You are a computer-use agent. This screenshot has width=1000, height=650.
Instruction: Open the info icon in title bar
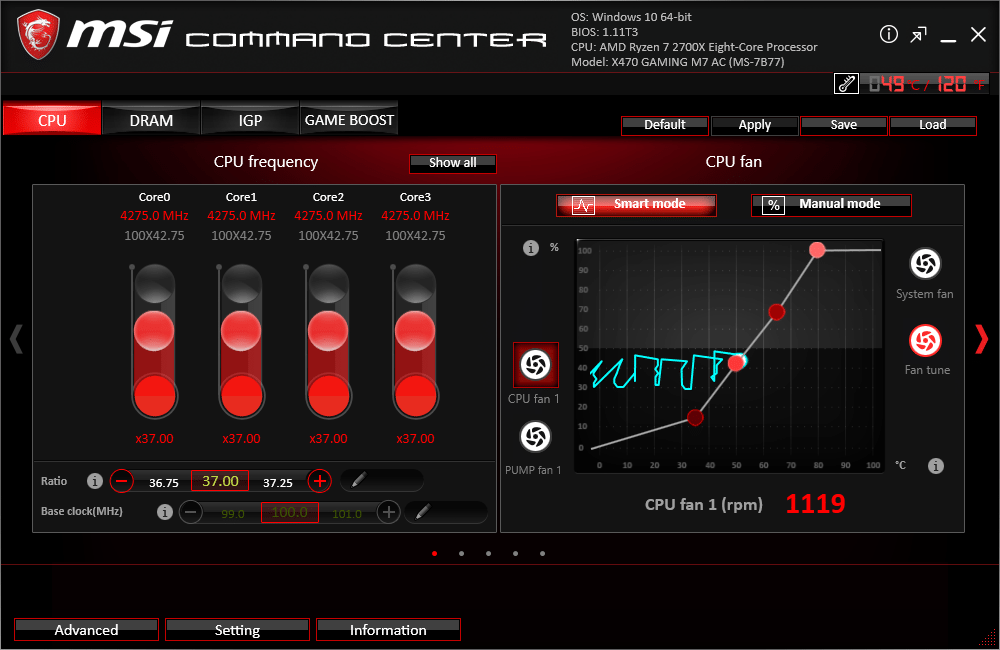[x=888, y=34]
